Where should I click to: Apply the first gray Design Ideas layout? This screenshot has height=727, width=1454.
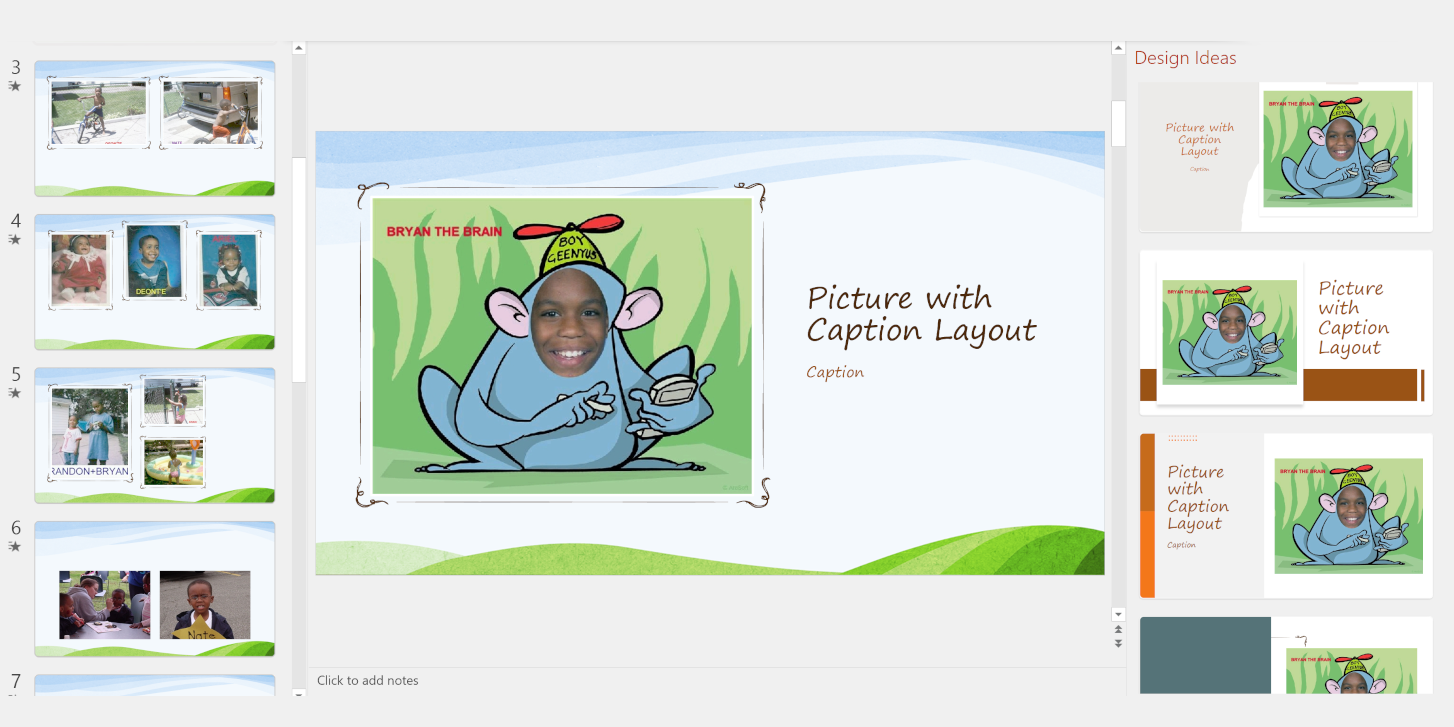[x=1286, y=156]
